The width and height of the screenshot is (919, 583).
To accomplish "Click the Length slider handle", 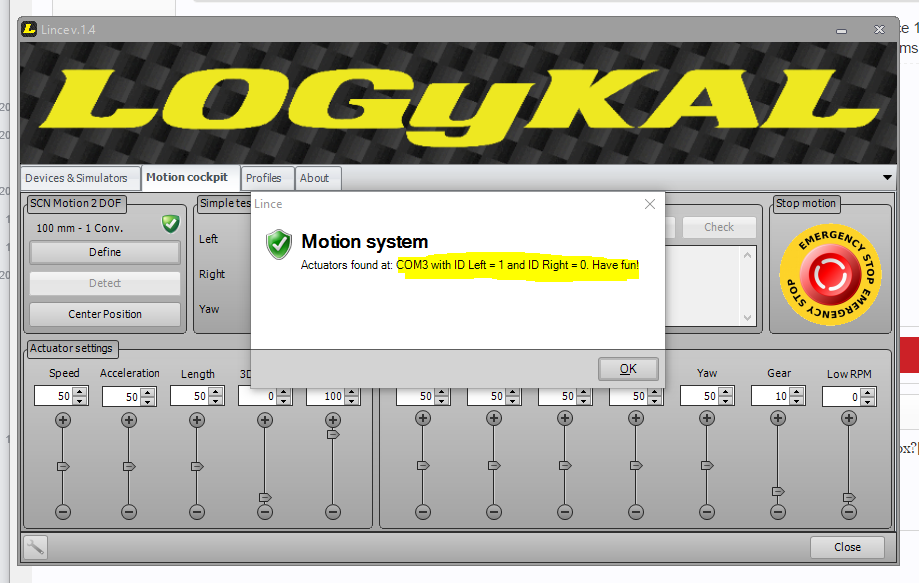I will pos(198,466).
